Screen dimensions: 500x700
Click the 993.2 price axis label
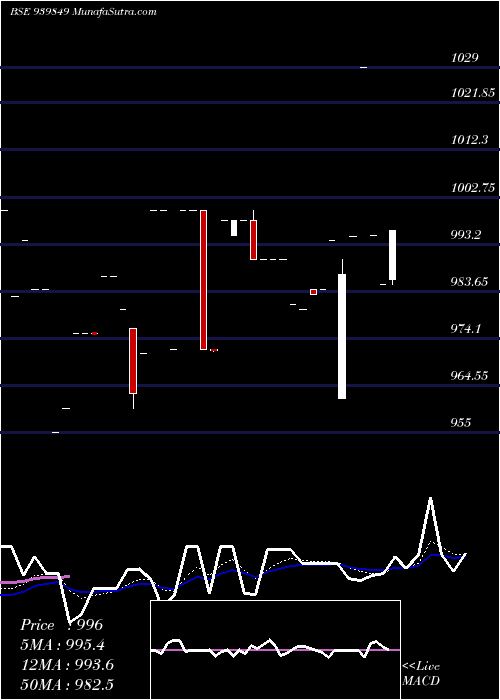(x=466, y=235)
